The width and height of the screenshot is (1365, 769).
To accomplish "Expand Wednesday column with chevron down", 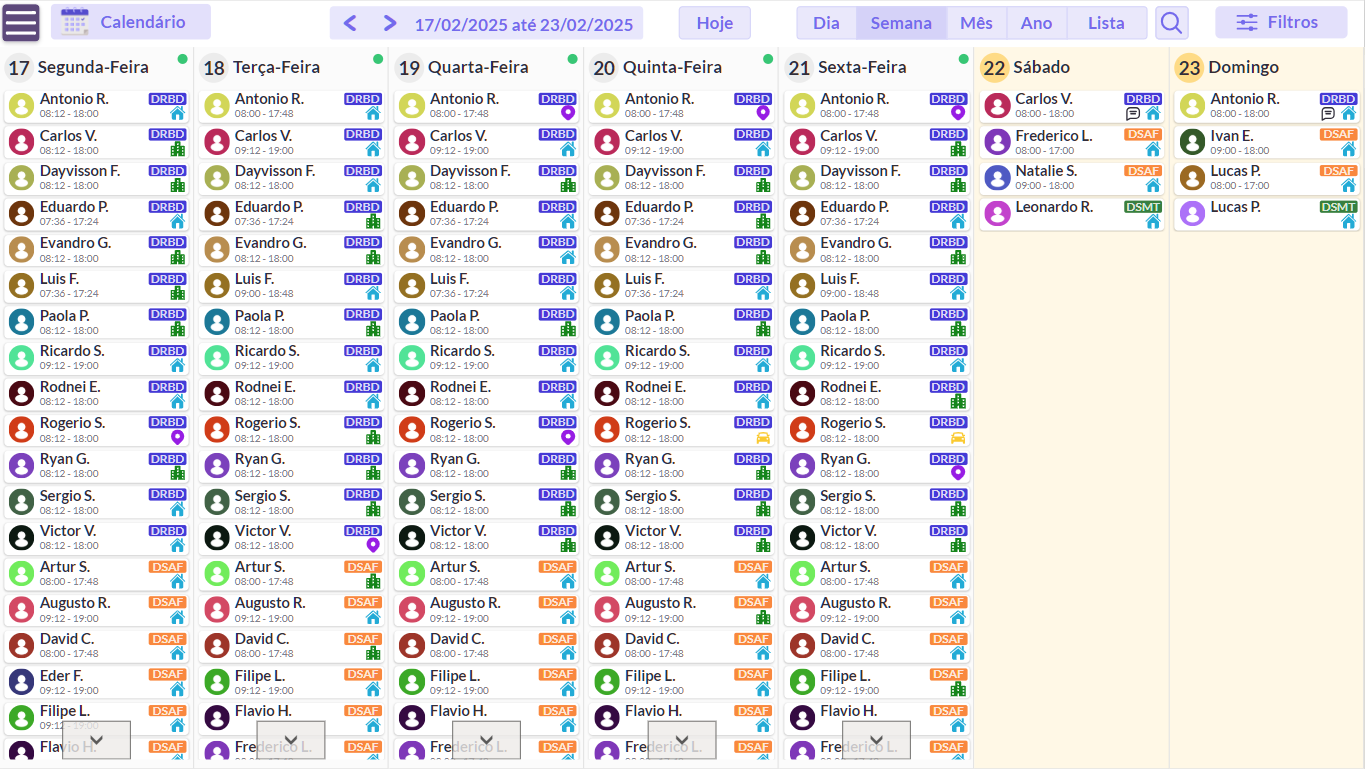I will (486, 740).
